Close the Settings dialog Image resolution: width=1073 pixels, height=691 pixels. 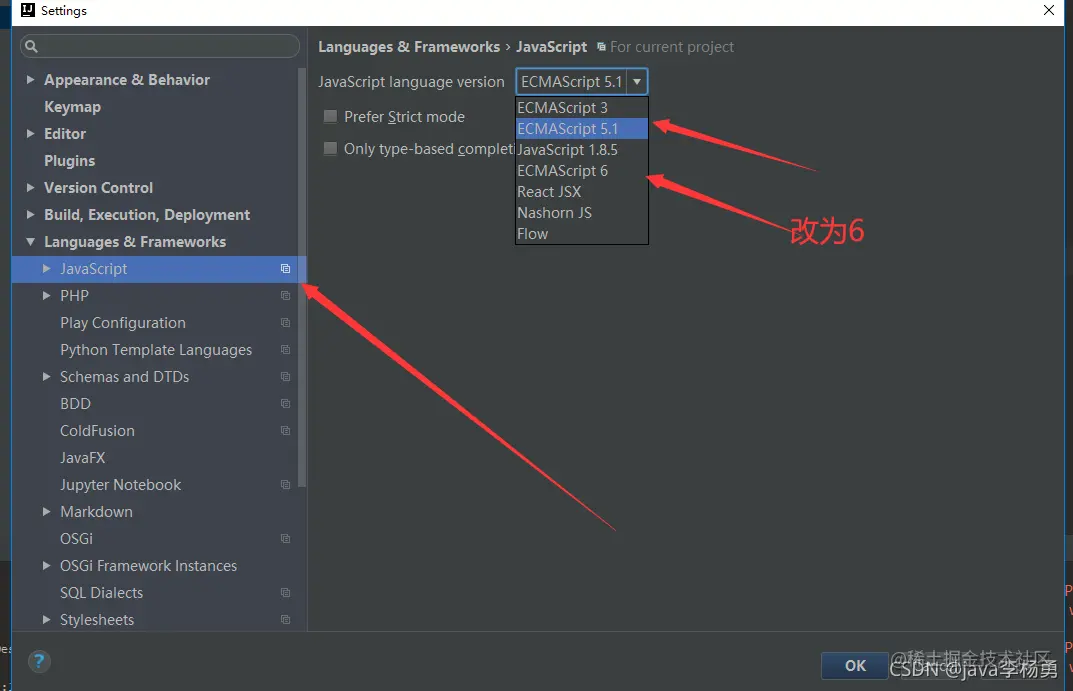tap(1048, 10)
